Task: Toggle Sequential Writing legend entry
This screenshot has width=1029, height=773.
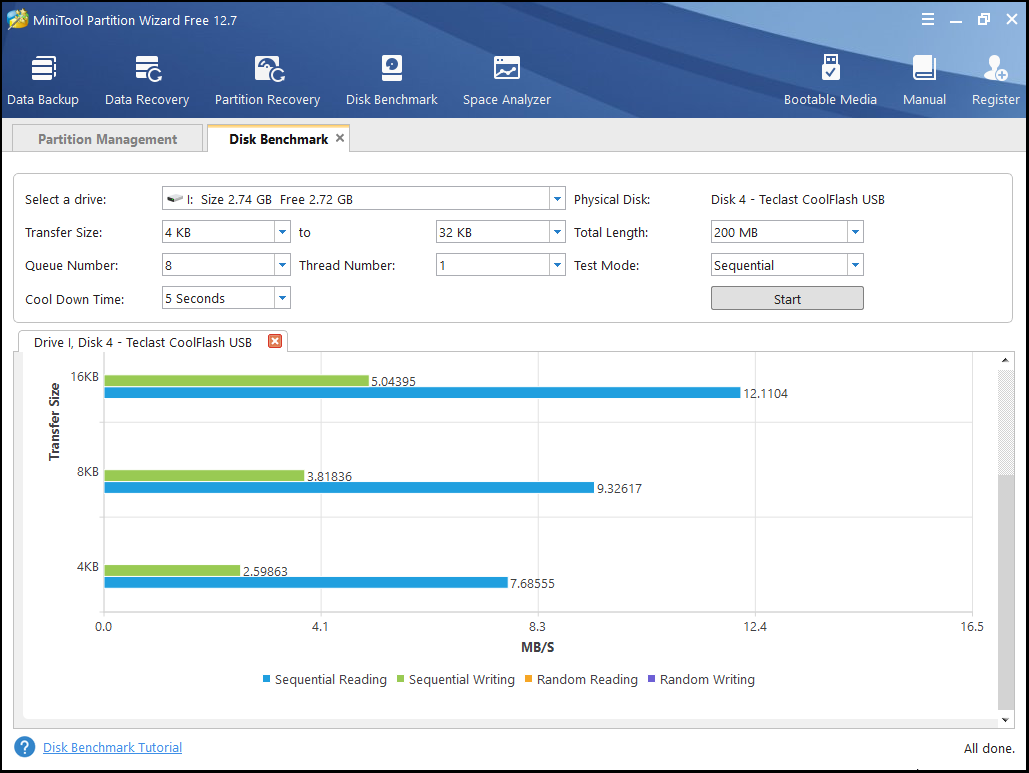Action: coord(456,679)
